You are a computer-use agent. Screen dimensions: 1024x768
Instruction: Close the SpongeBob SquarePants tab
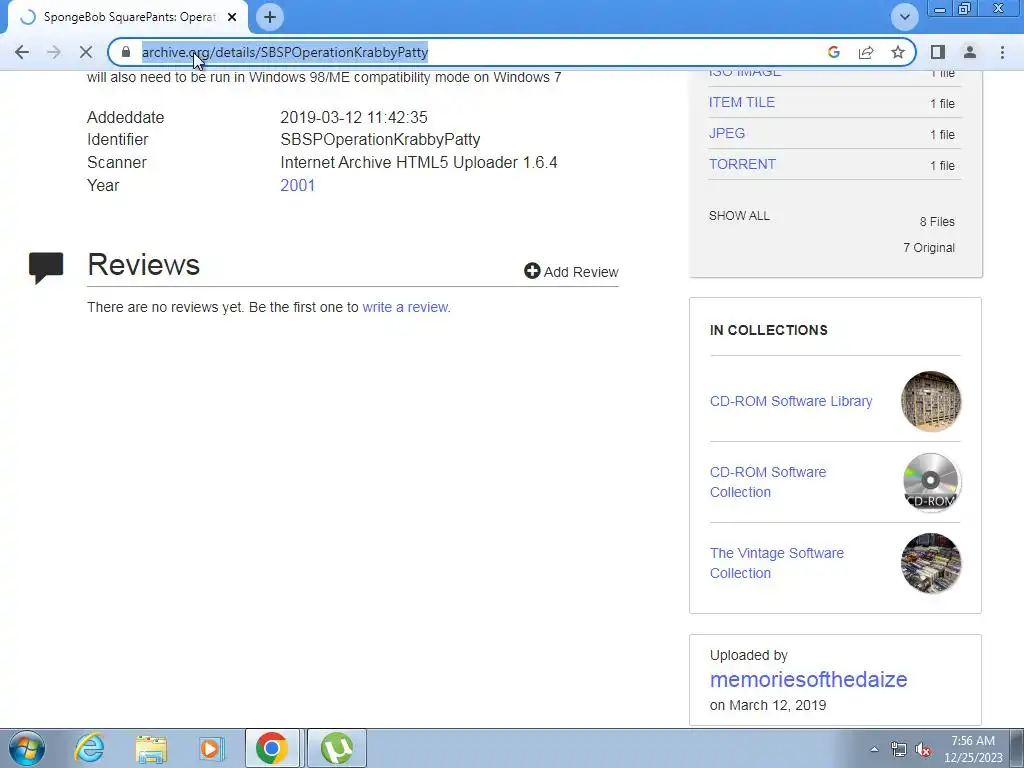click(232, 17)
